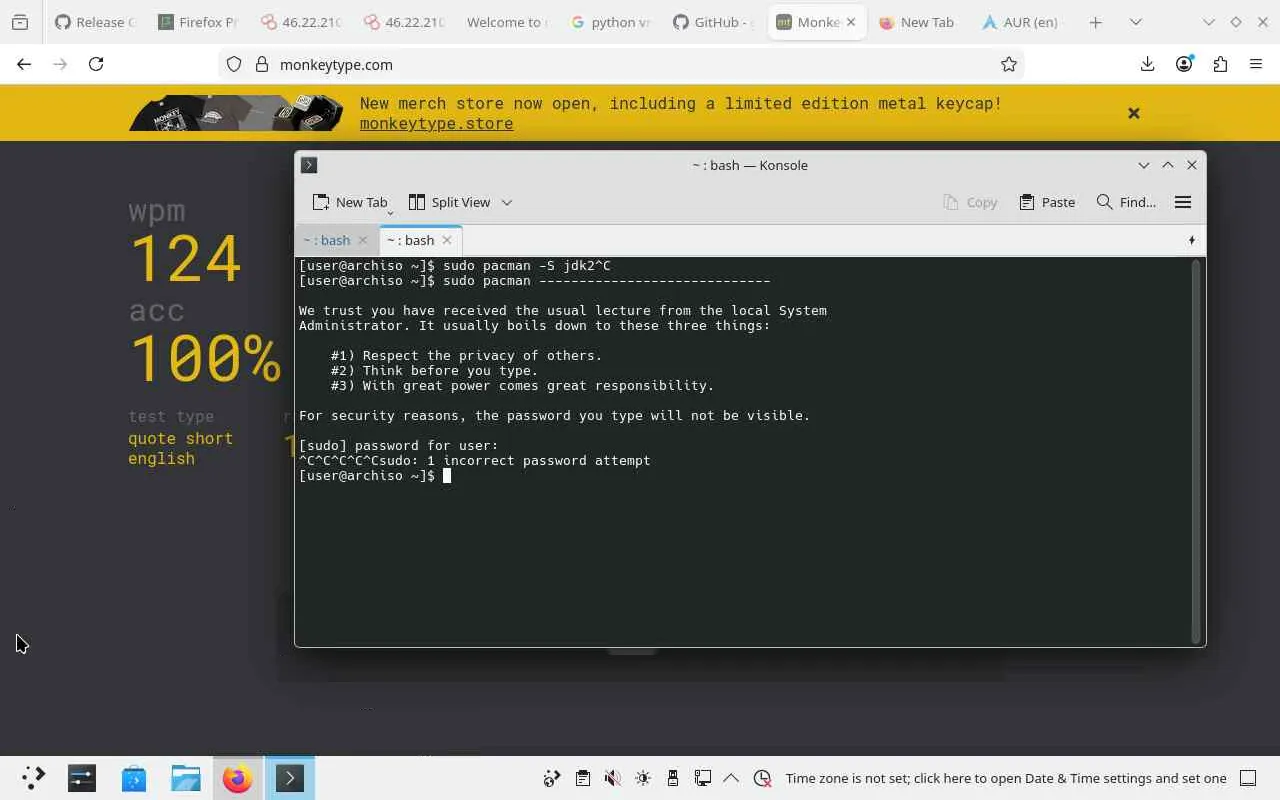Click the muted volume tray icon

coord(612,778)
